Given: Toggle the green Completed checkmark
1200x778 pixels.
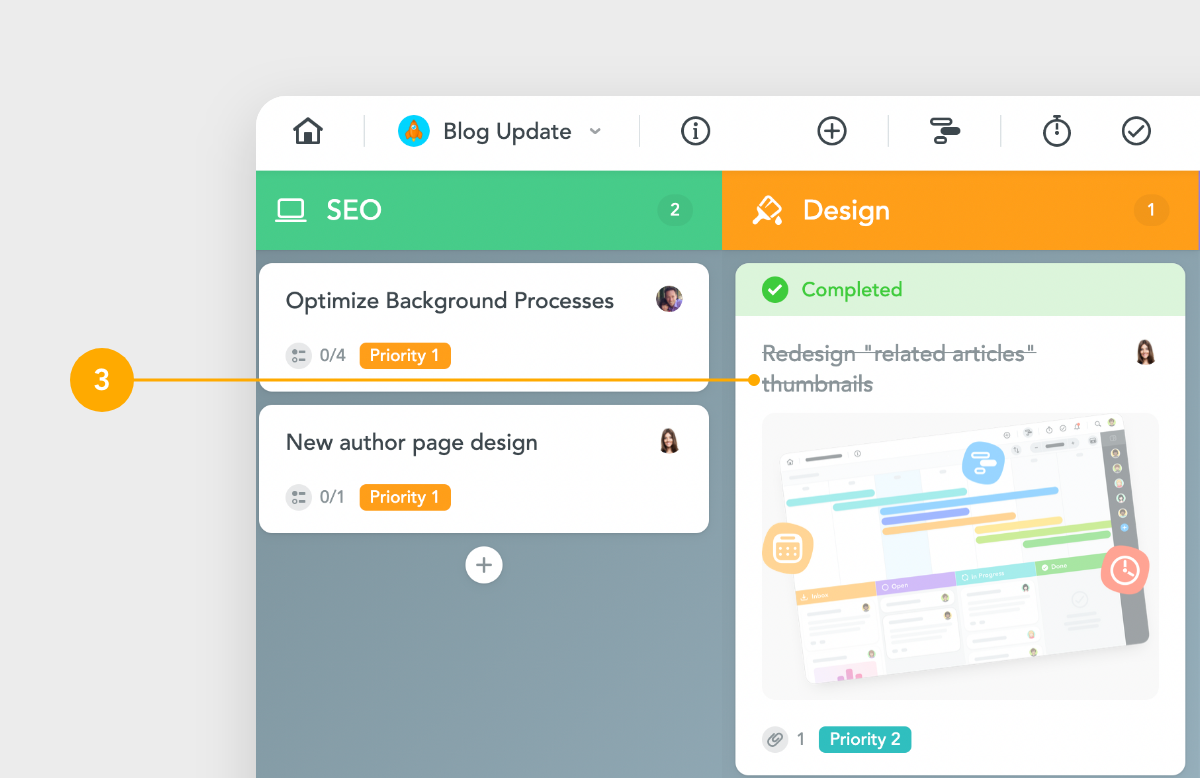Looking at the screenshot, I should coord(774,290).
